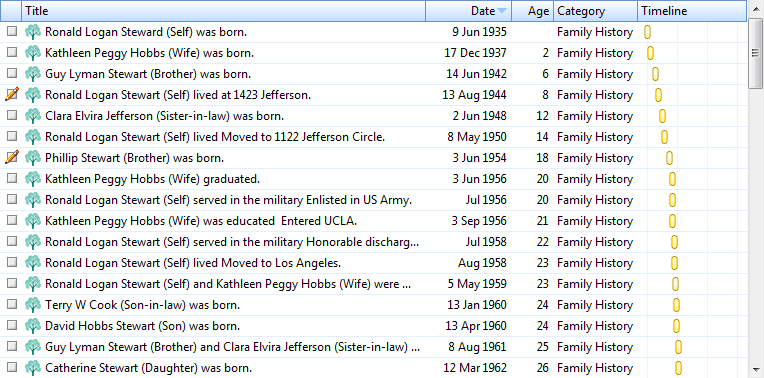
Task: Sort the list by the Category column header
Action: click(x=595, y=11)
